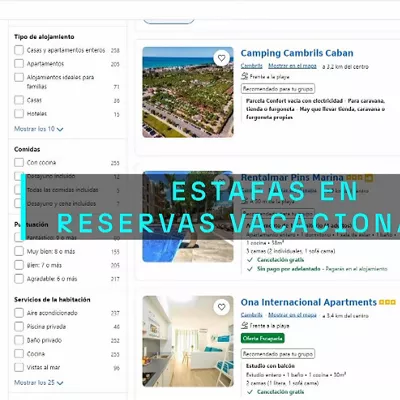
Task: Tick the Cocina room service checkbox
Action: (x=19, y=354)
